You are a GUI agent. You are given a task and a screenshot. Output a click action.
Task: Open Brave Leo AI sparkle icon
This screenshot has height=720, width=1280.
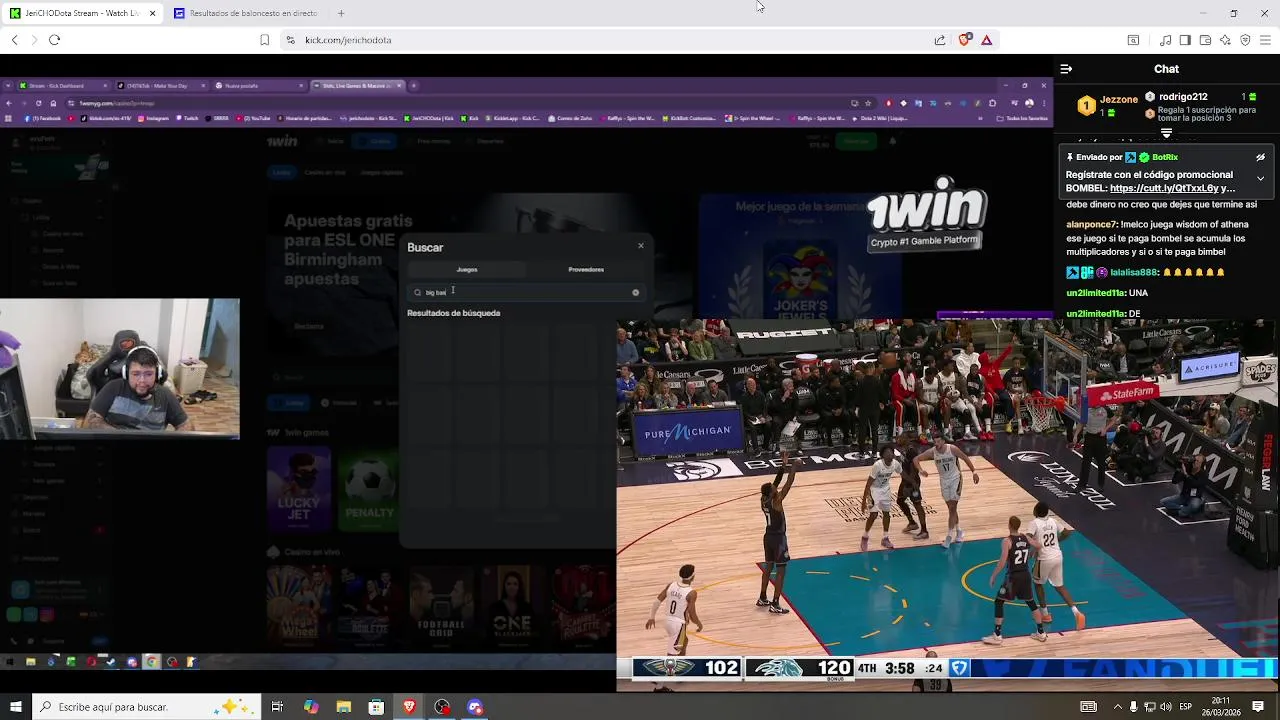click(x=1225, y=40)
